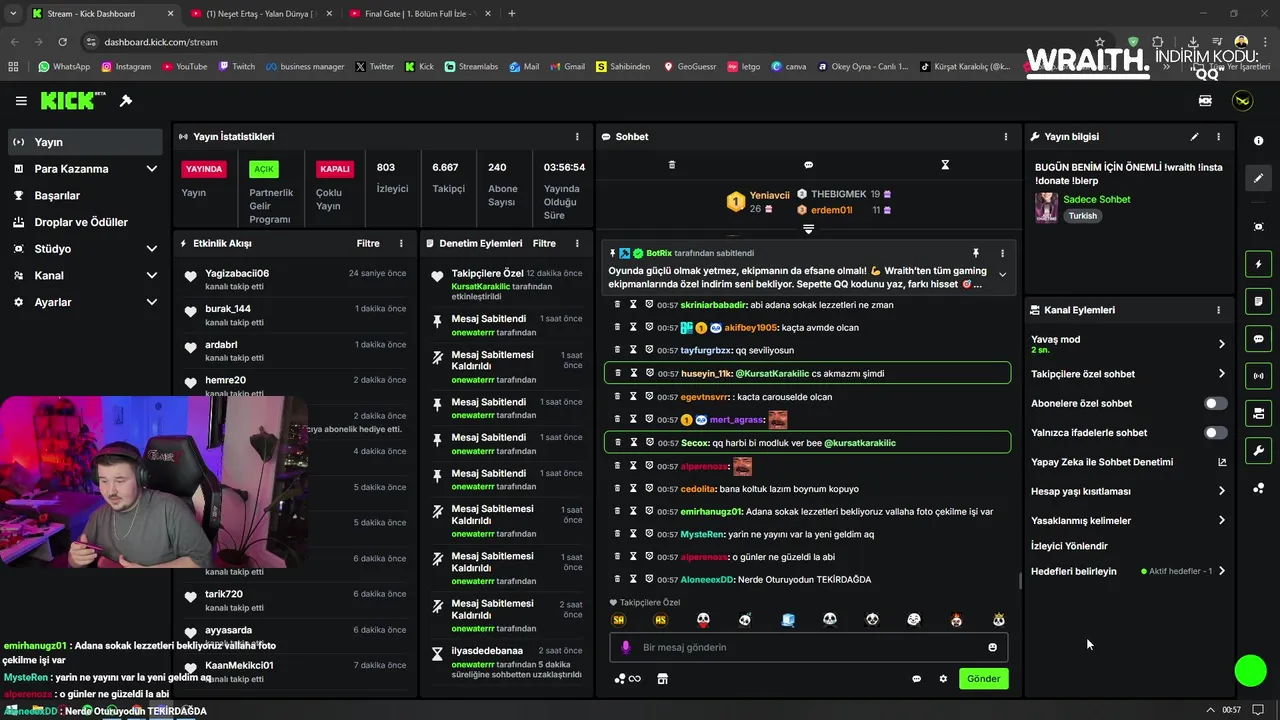Screen dimensions: 1280x720
Task: Open Sohbet panel three-dot menu
Action: [1006, 137]
